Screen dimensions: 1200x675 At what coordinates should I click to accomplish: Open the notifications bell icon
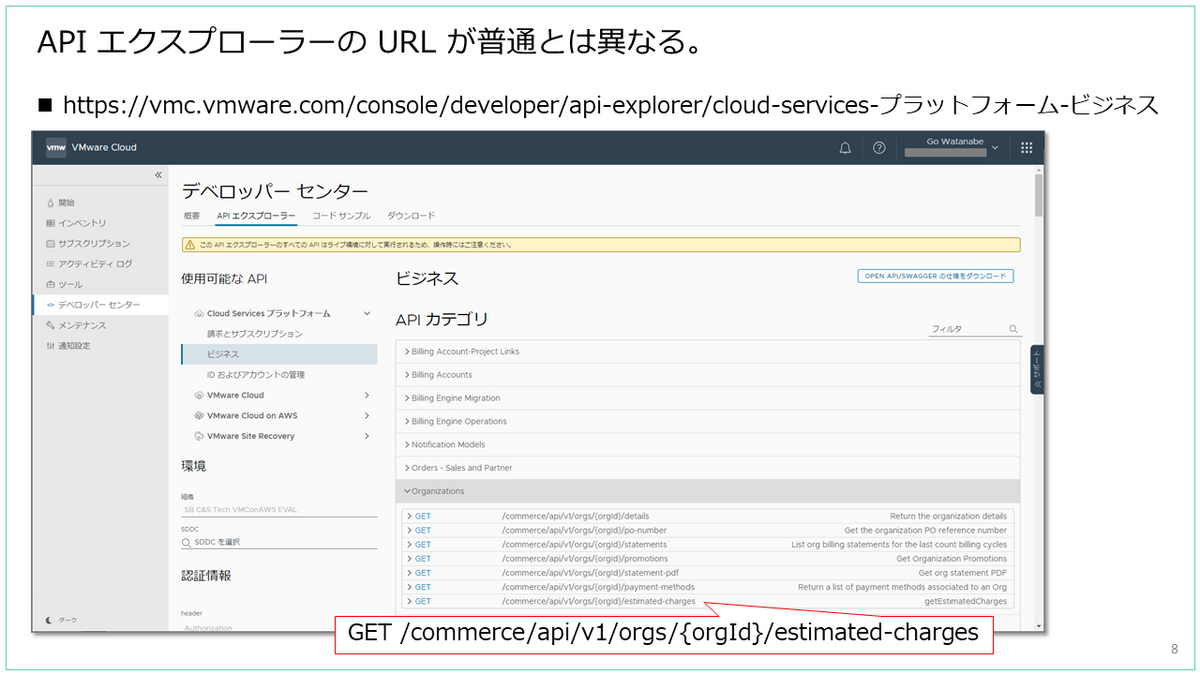pyautogui.click(x=845, y=147)
